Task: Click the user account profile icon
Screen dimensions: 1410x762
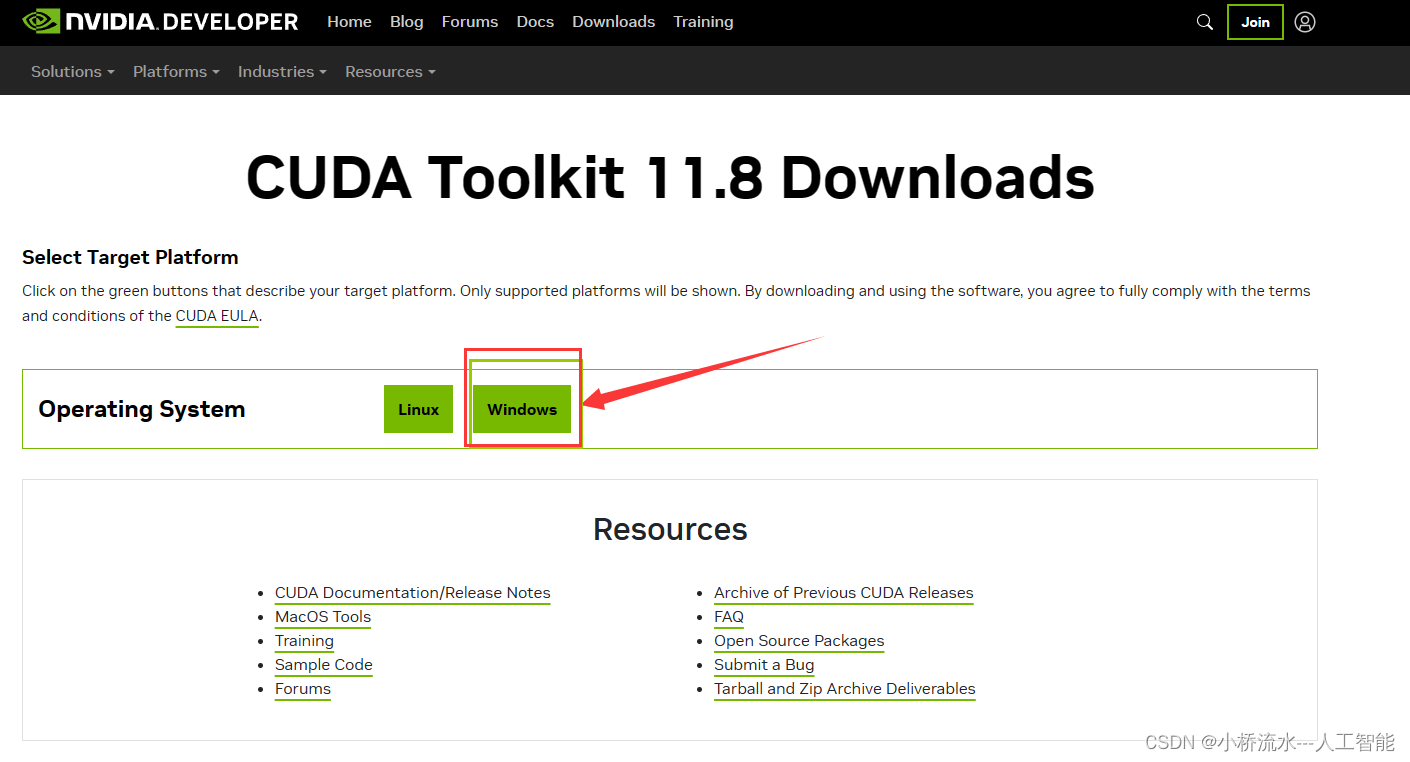Action: click(1305, 22)
